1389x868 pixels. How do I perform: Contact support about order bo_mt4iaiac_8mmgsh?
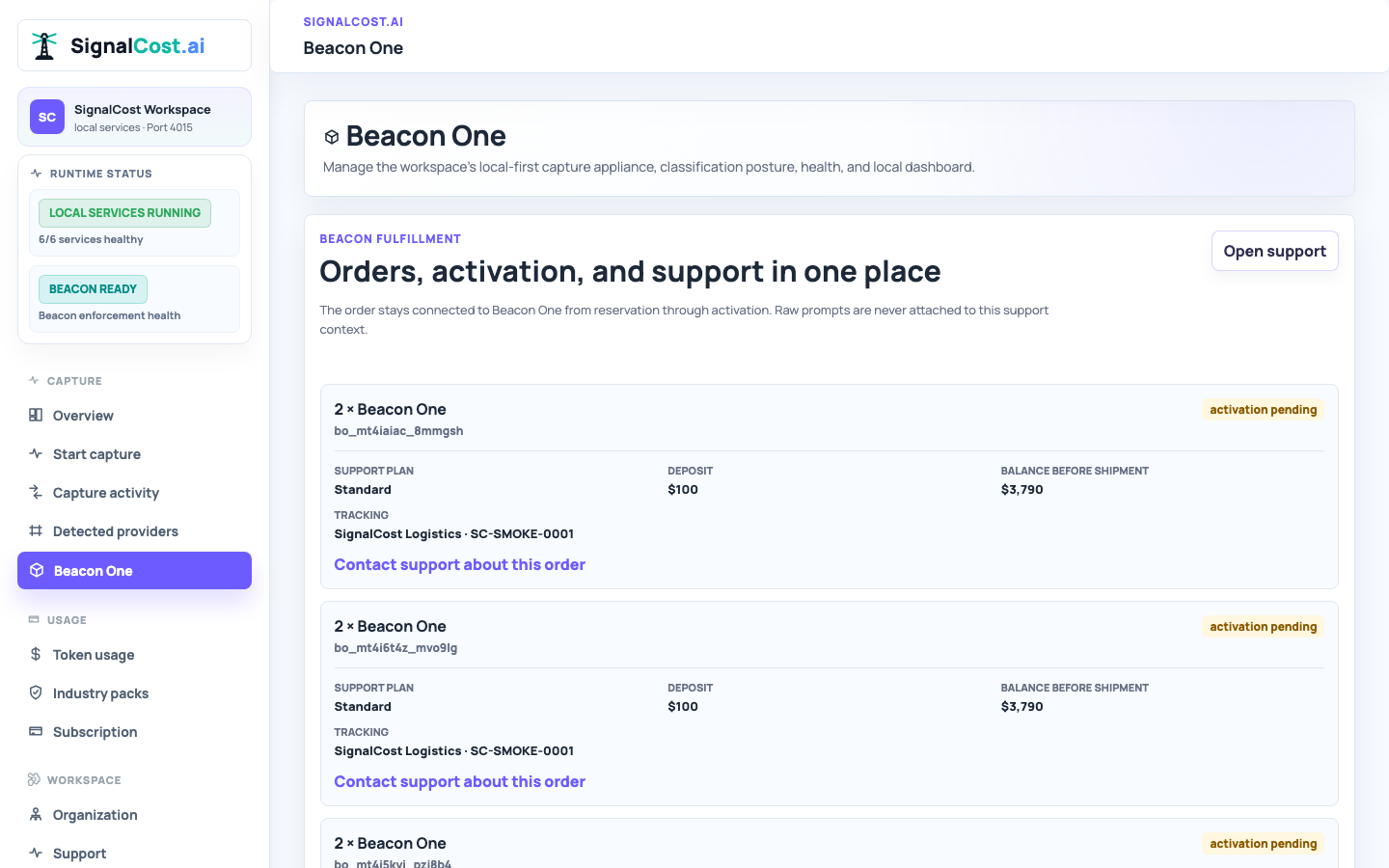pos(459,564)
